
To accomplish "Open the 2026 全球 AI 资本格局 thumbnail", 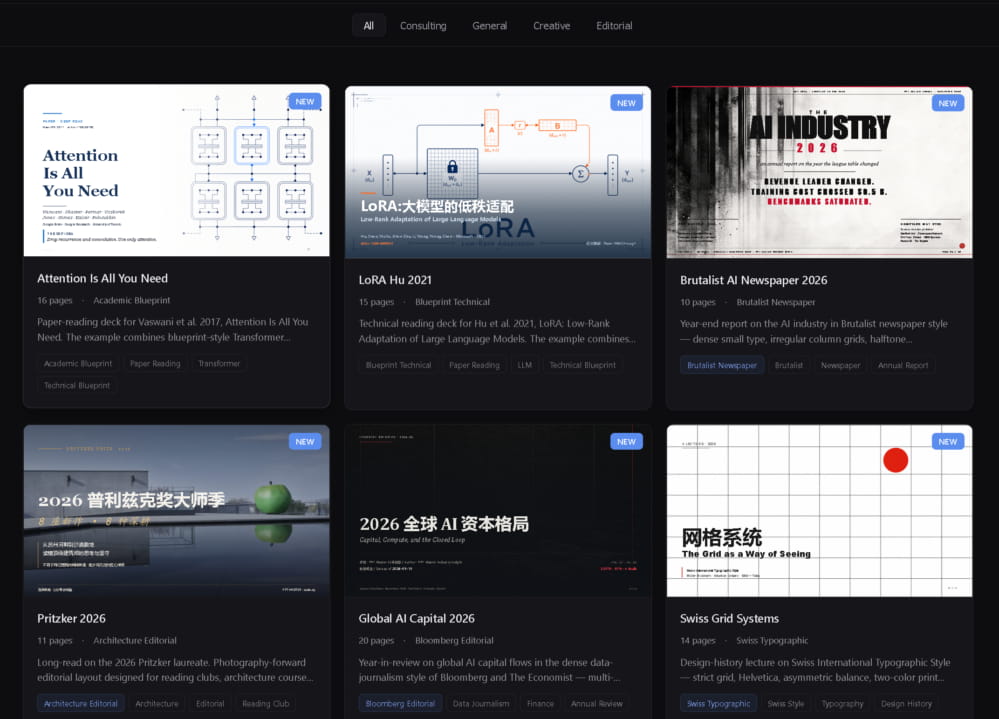I will [x=498, y=511].
